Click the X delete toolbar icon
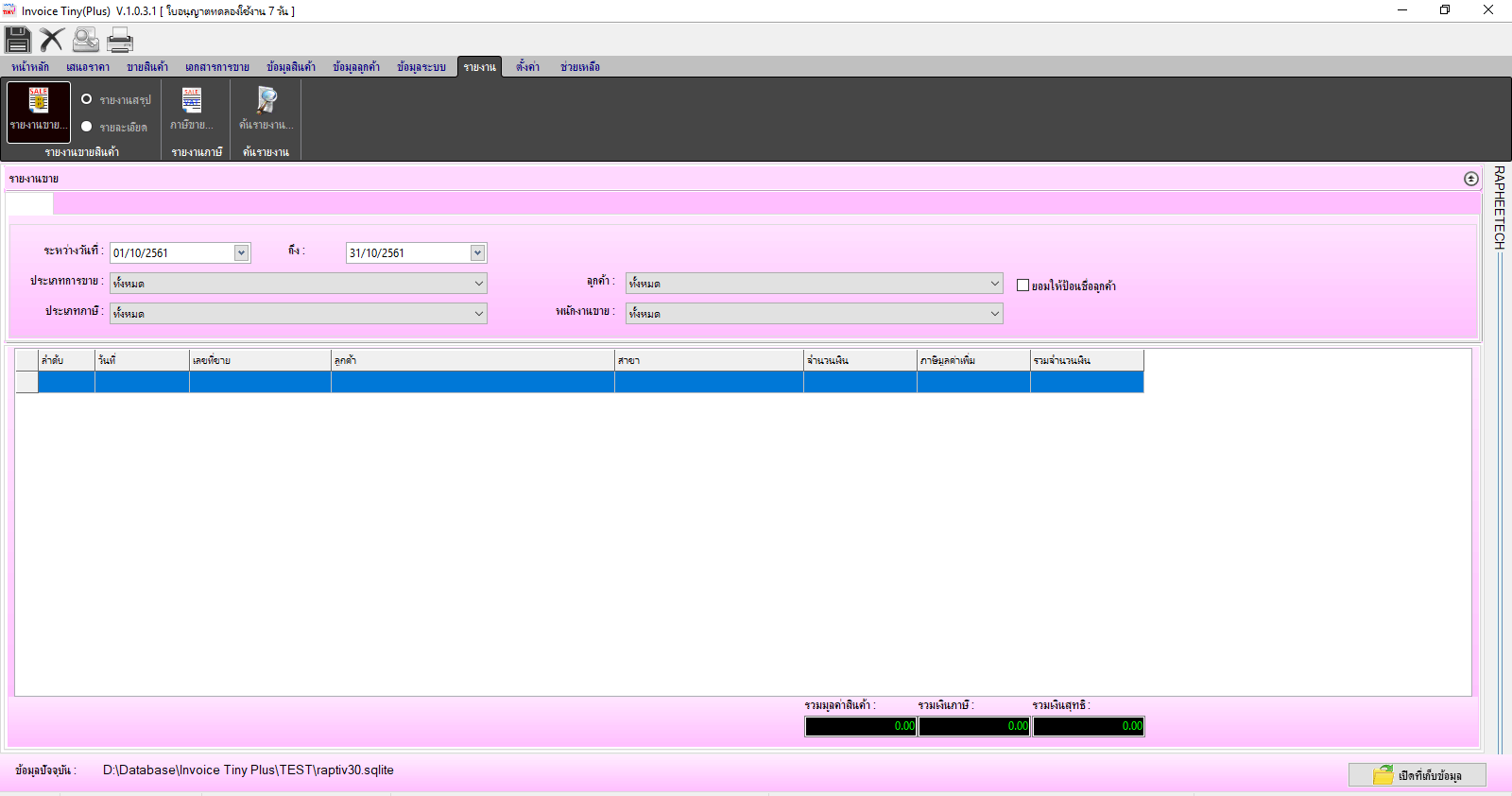 tap(52, 40)
